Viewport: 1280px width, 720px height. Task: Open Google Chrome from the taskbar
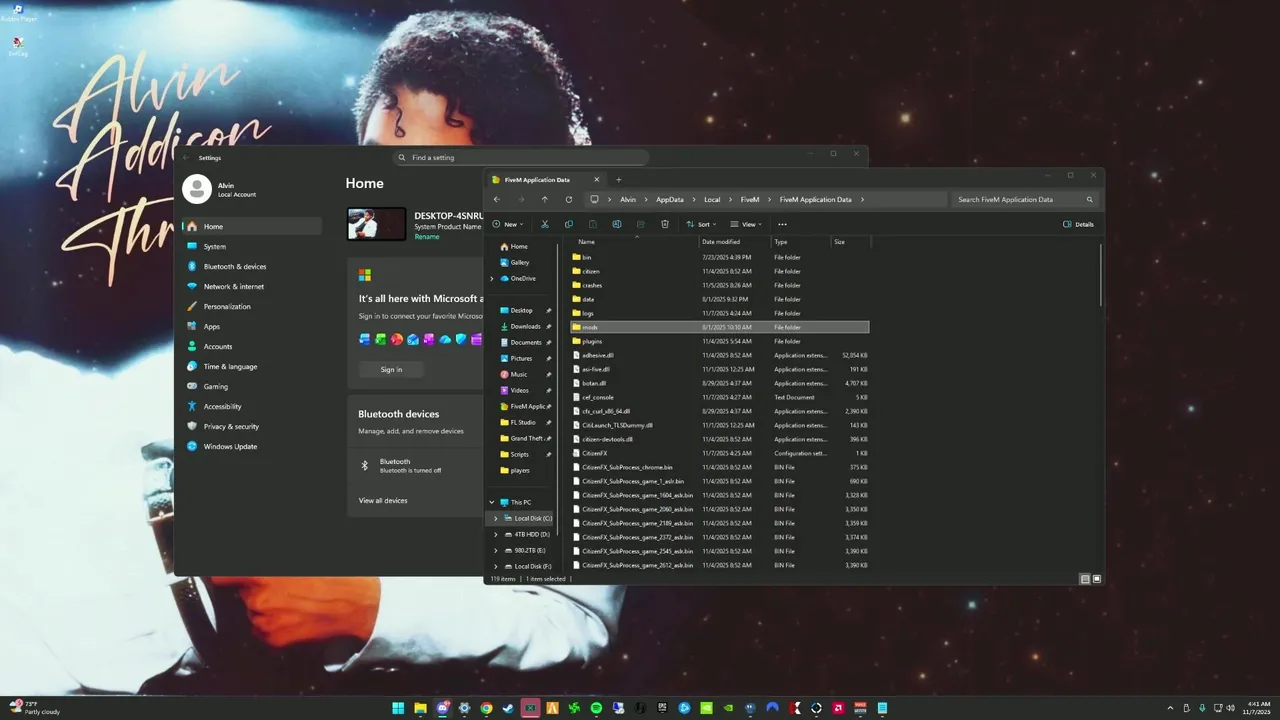point(486,708)
